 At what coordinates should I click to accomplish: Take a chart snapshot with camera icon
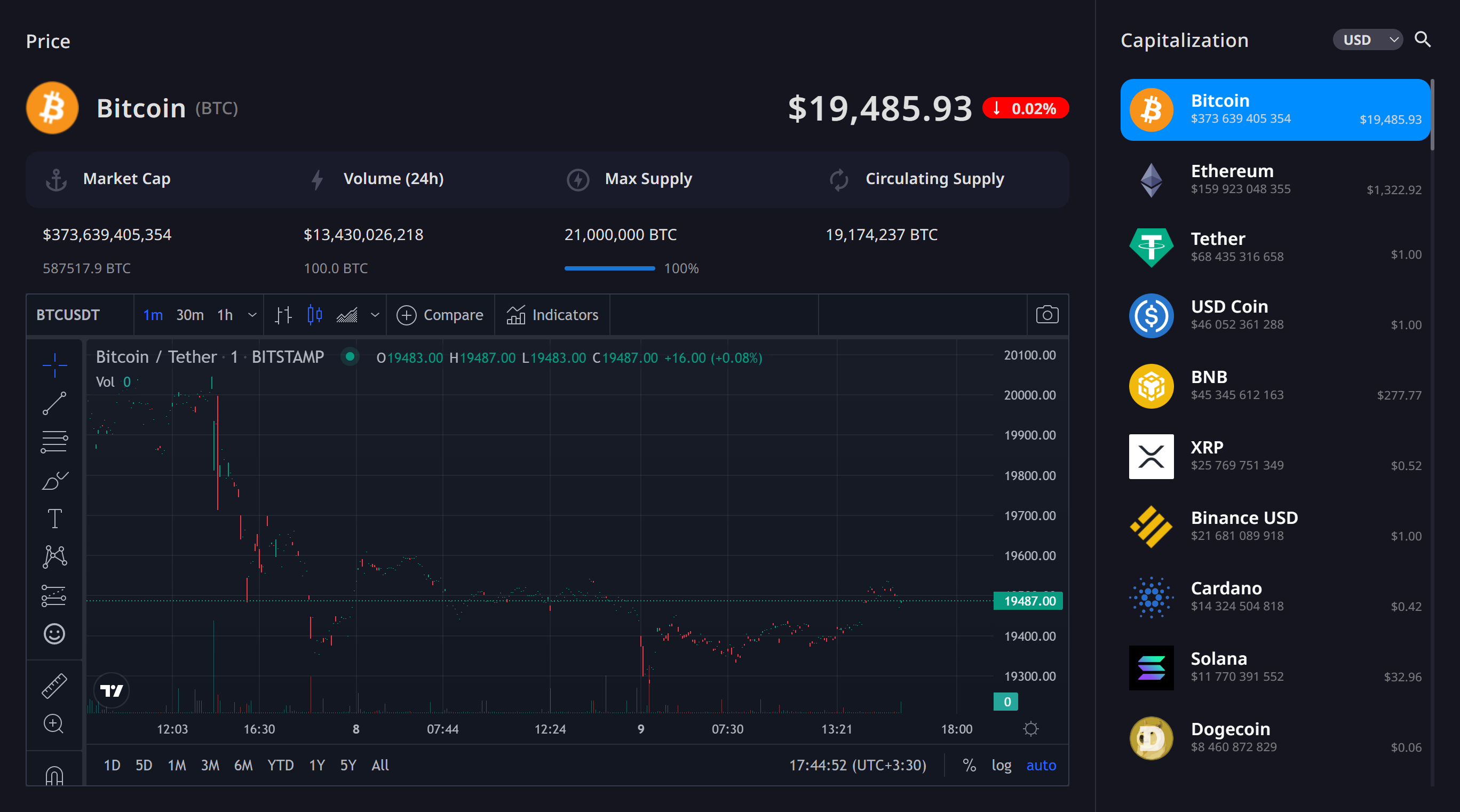tap(1047, 314)
